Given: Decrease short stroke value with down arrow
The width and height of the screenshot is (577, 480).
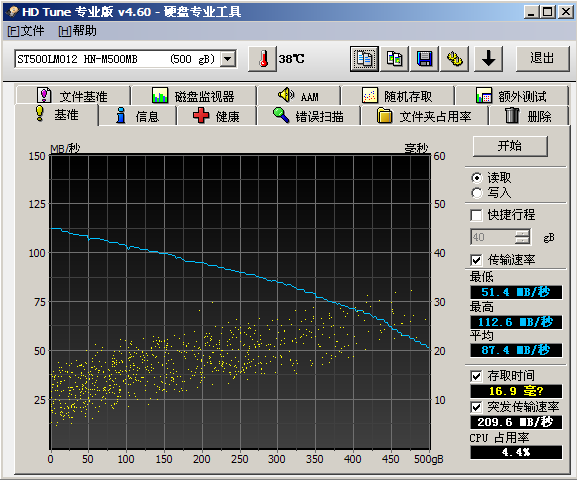Looking at the screenshot, I should (522, 241).
